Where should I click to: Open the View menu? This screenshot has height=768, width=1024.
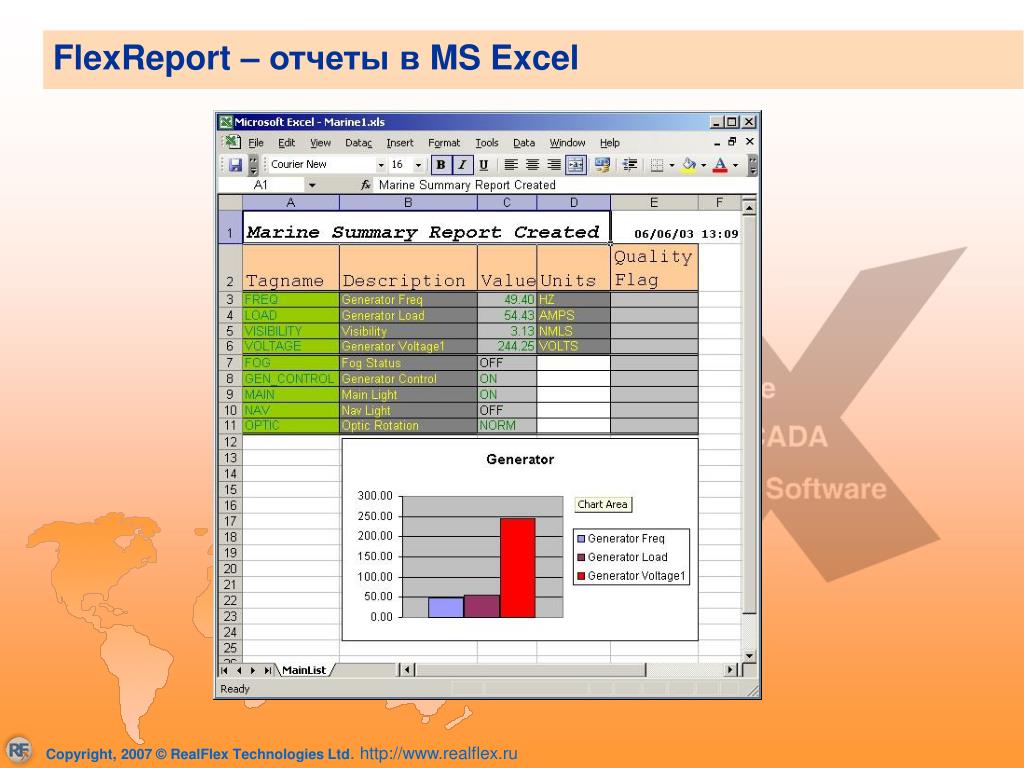(x=320, y=143)
